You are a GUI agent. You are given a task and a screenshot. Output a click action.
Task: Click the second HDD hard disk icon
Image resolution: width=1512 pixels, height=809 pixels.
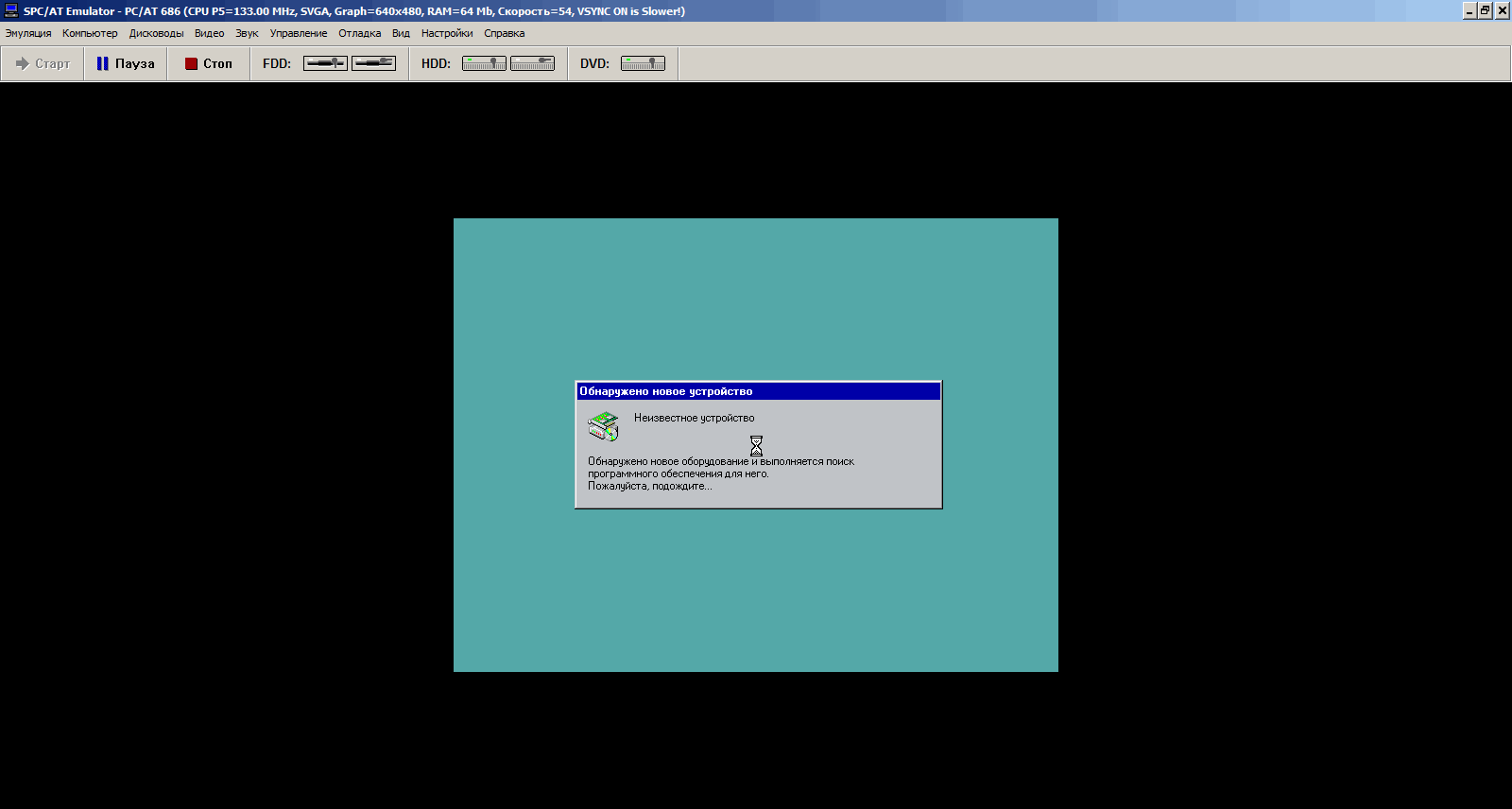click(532, 63)
